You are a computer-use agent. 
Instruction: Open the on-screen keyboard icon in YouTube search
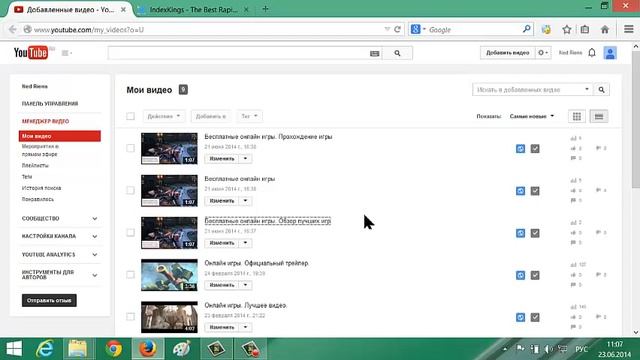374,53
